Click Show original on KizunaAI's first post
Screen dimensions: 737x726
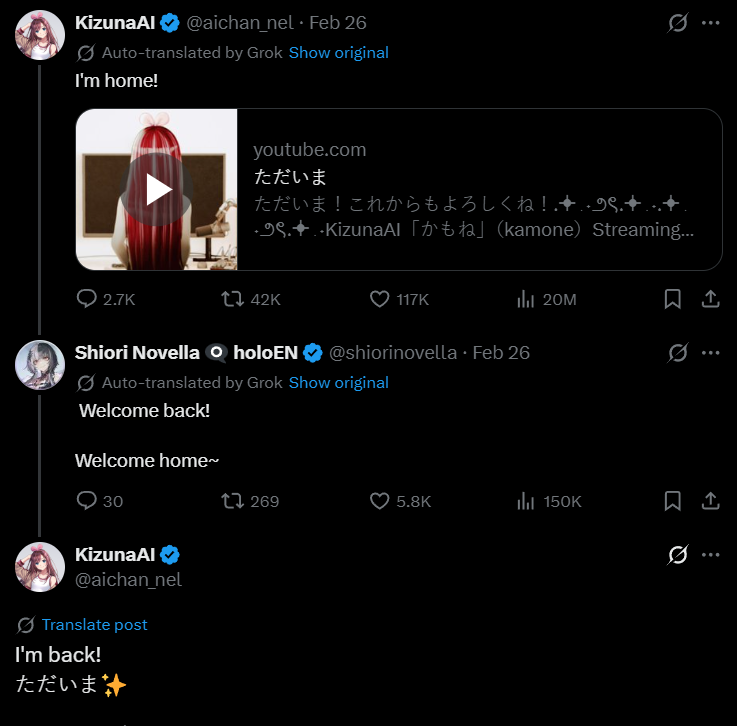point(338,53)
